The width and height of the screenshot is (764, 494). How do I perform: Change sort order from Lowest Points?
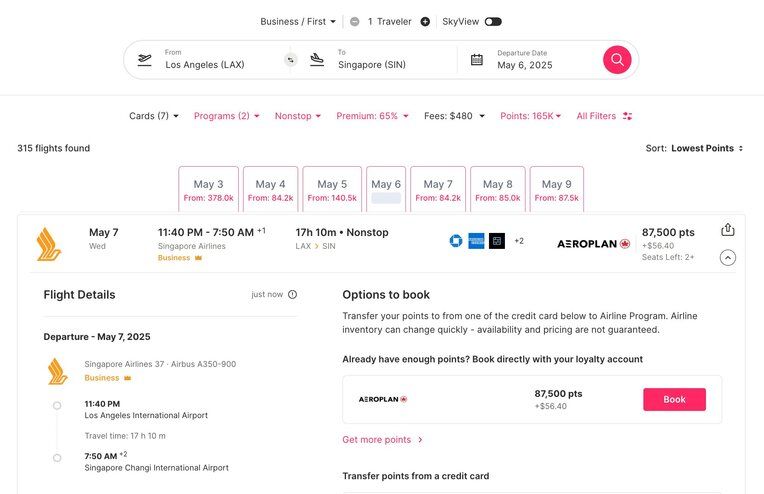707,148
